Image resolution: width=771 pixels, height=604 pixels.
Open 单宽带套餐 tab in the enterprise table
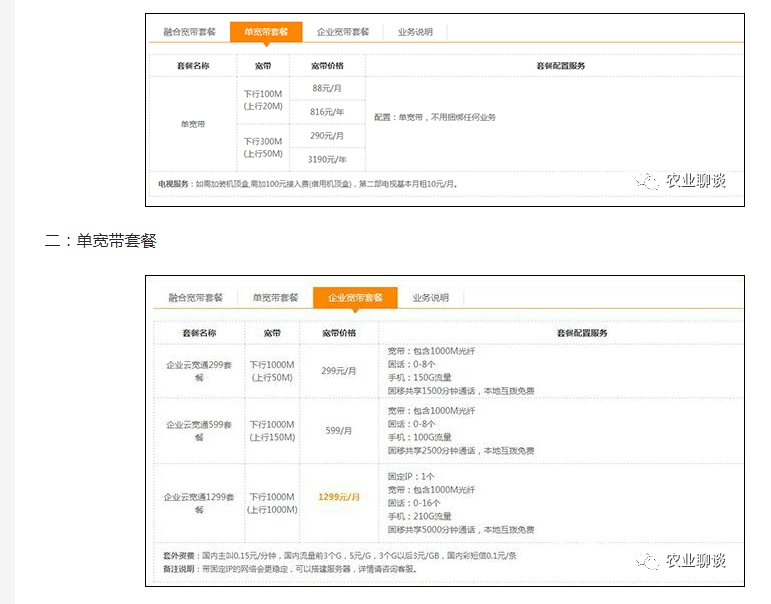coord(275,298)
